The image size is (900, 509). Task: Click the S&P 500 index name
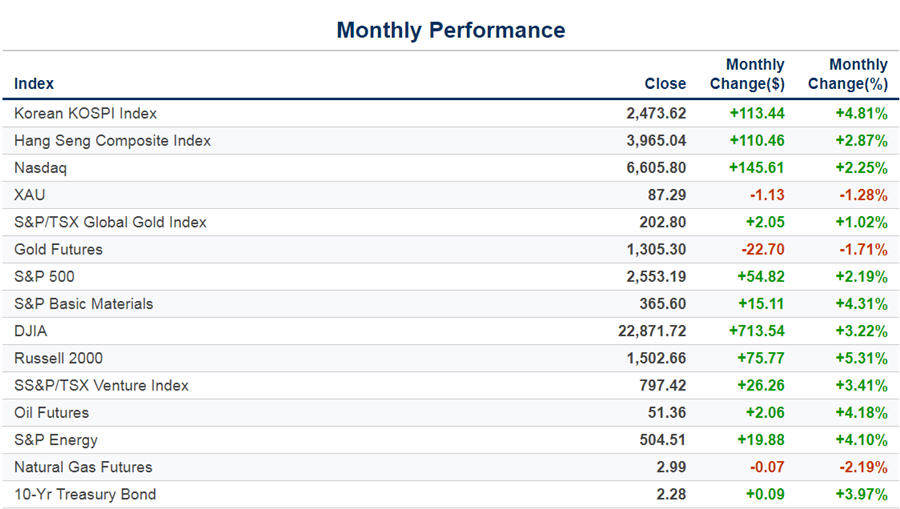pyautogui.click(x=44, y=276)
